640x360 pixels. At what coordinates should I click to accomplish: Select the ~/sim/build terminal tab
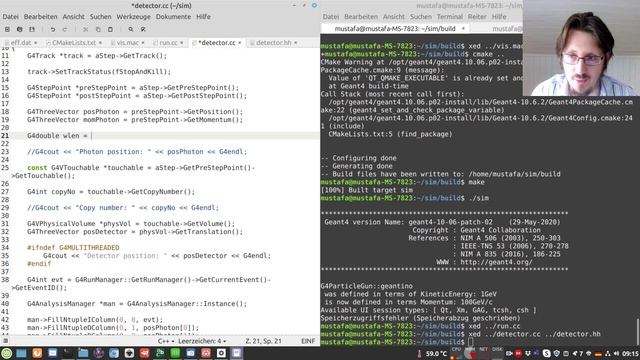pos(395,29)
